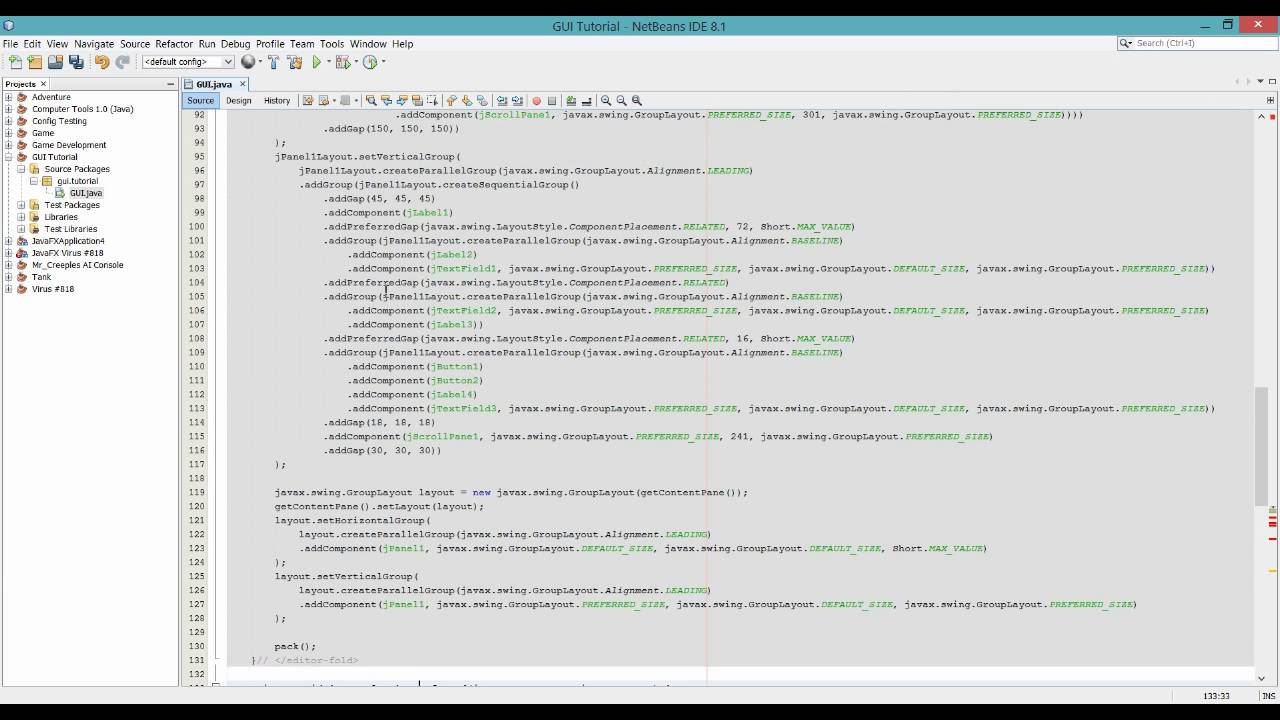Switch to Design view

239,100
